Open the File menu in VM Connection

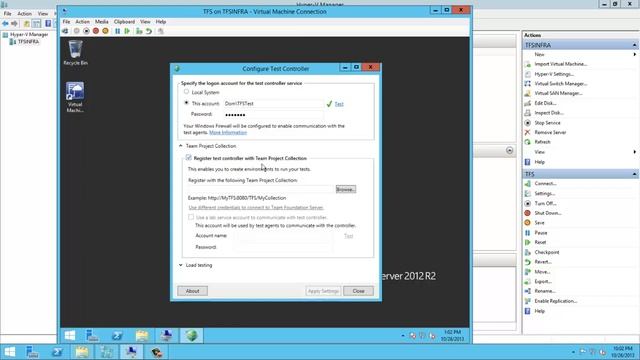coord(67,22)
